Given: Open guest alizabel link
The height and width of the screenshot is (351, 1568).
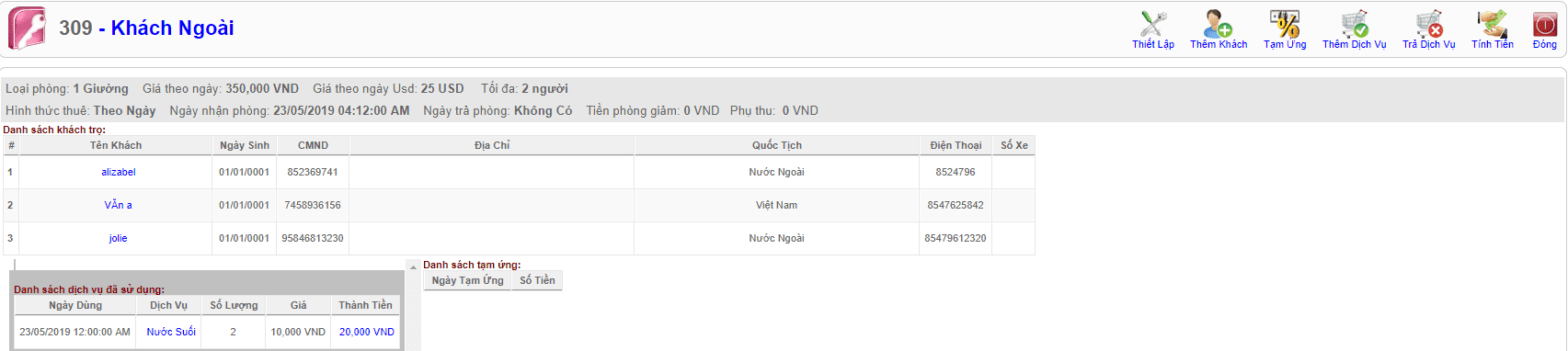Looking at the screenshot, I should tap(119, 172).
